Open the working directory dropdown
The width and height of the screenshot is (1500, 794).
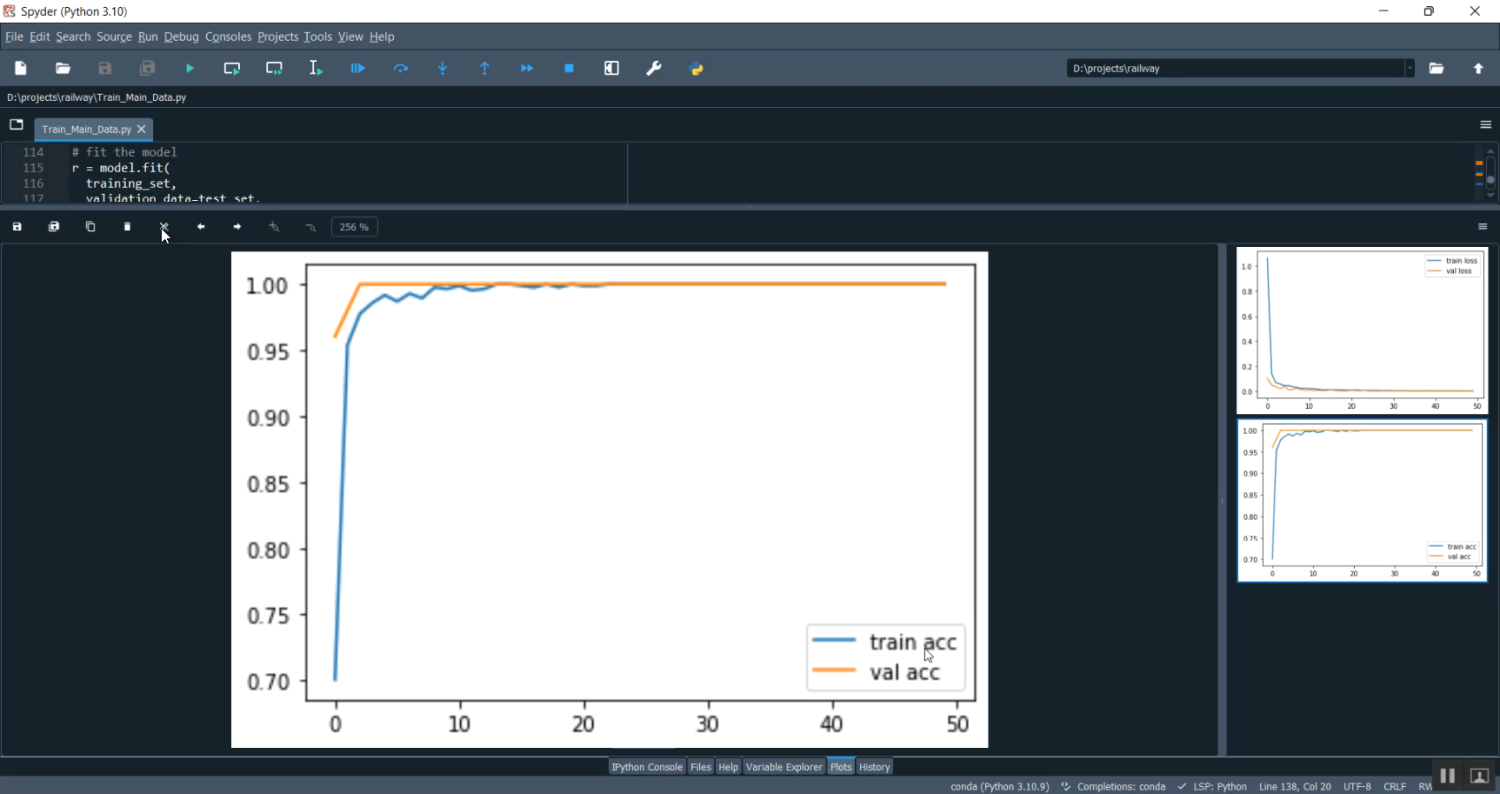[x=1410, y=68]
